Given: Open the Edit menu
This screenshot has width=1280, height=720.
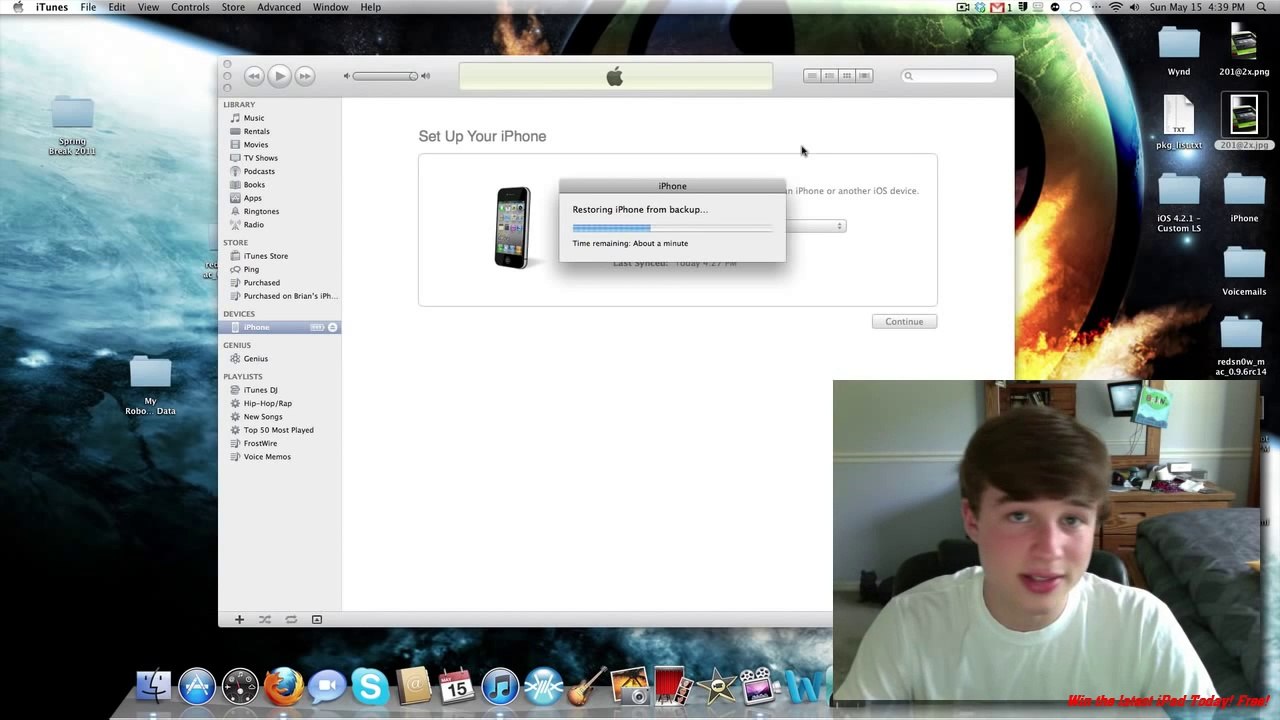Looking at the screenshot, I should click(x=117, y=7).
